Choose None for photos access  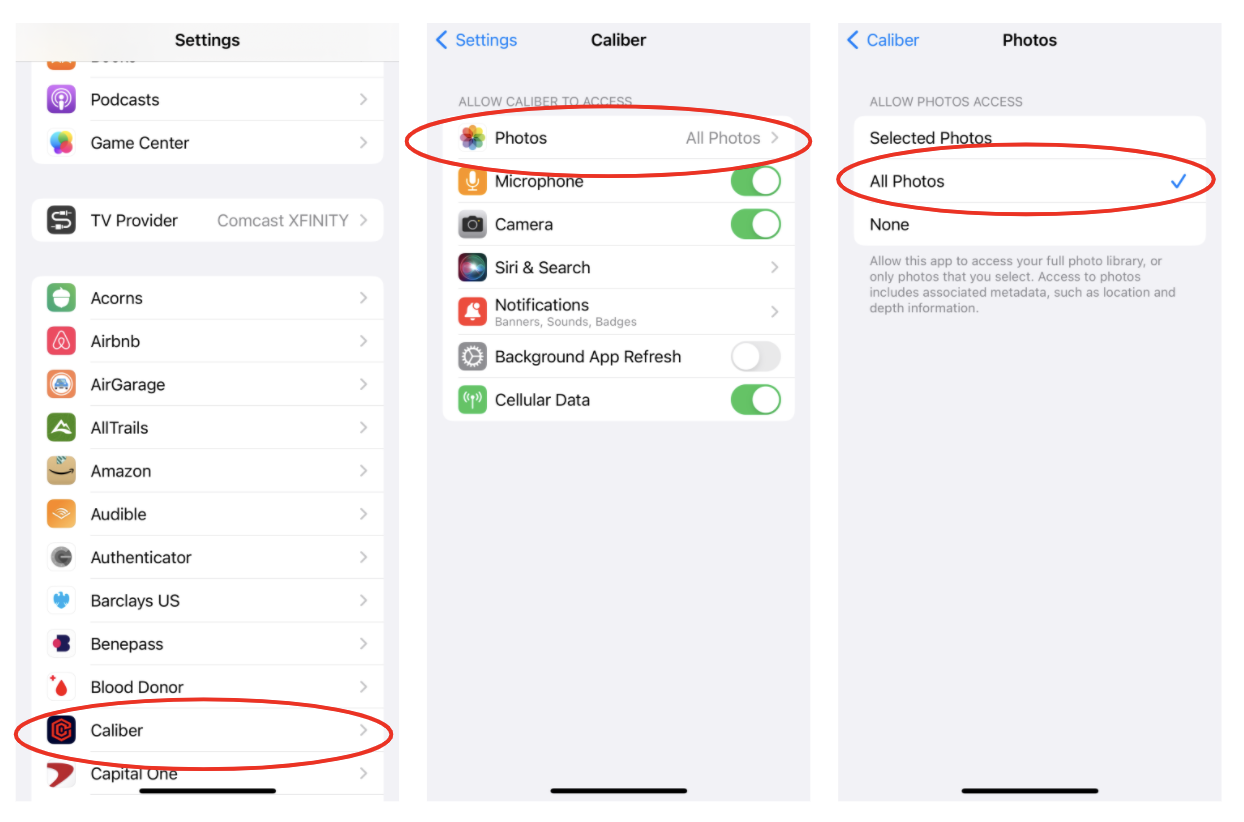pyautogui.click(x=1030, y=225)
